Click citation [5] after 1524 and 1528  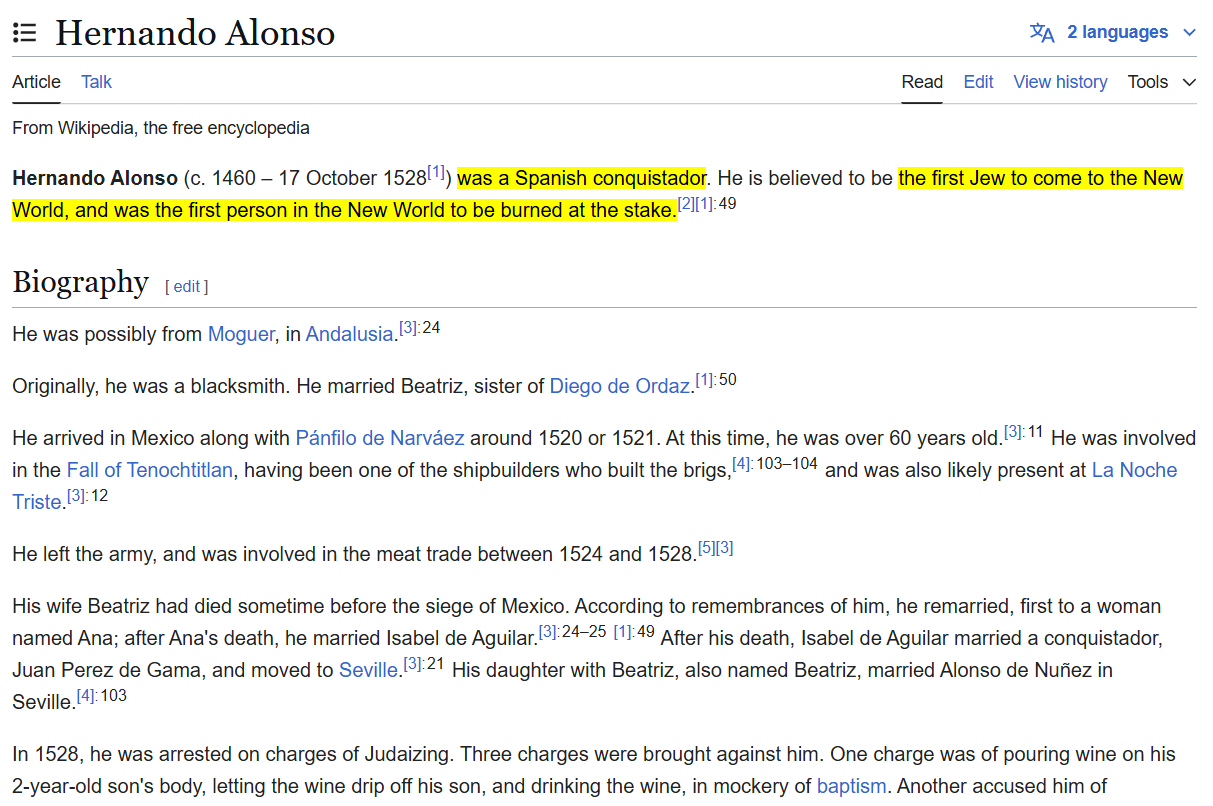tap(706, 548)
